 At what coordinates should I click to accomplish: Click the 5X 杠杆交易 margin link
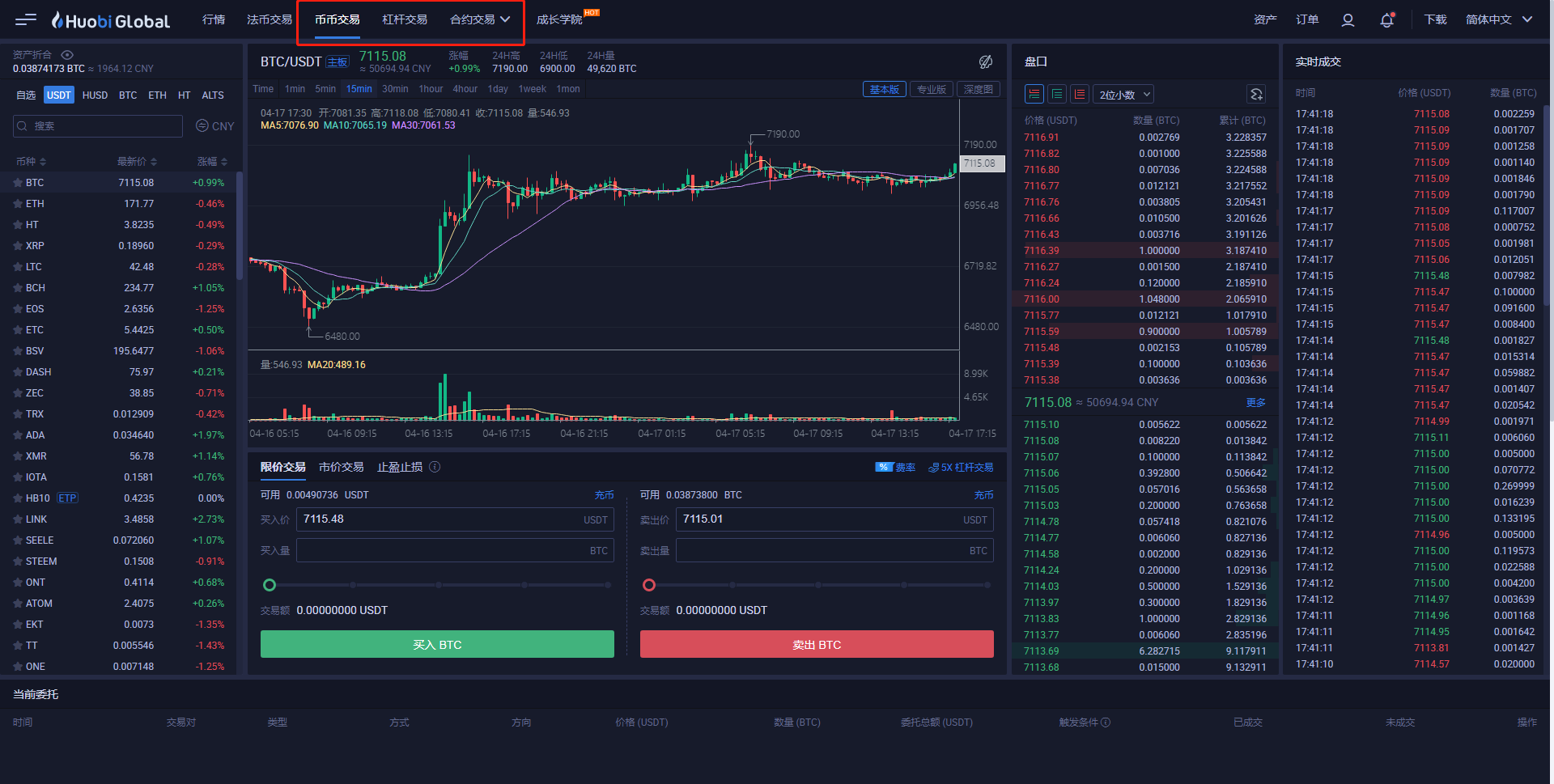pos(961,468)
